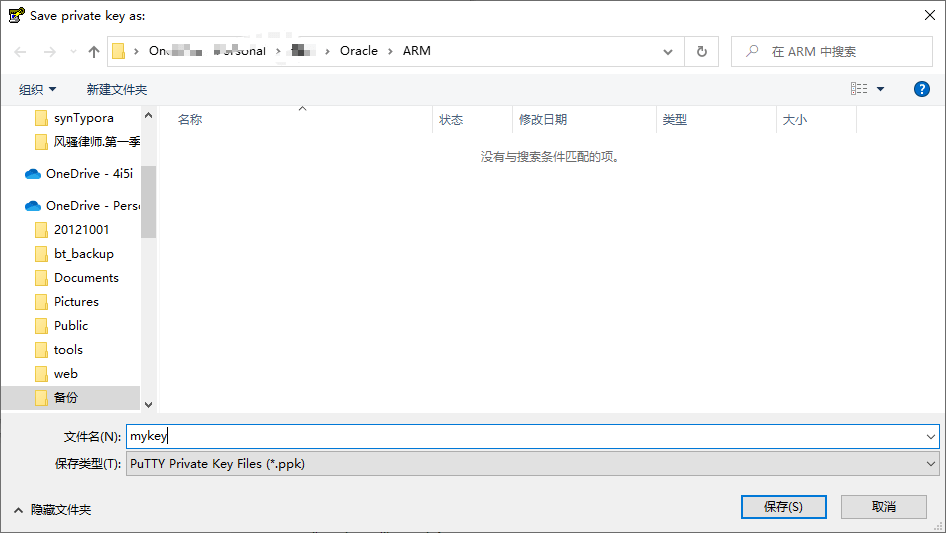Click the 20121001 folder icon
Viewport: 946px width, 533px height.
(41, 230)
